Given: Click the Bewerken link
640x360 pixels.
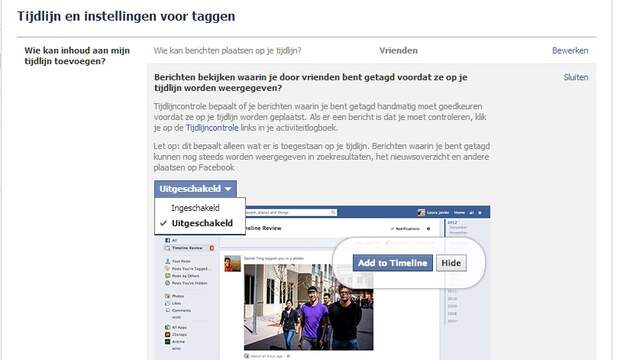Looking at the screenshot, I should pos(570,51).
